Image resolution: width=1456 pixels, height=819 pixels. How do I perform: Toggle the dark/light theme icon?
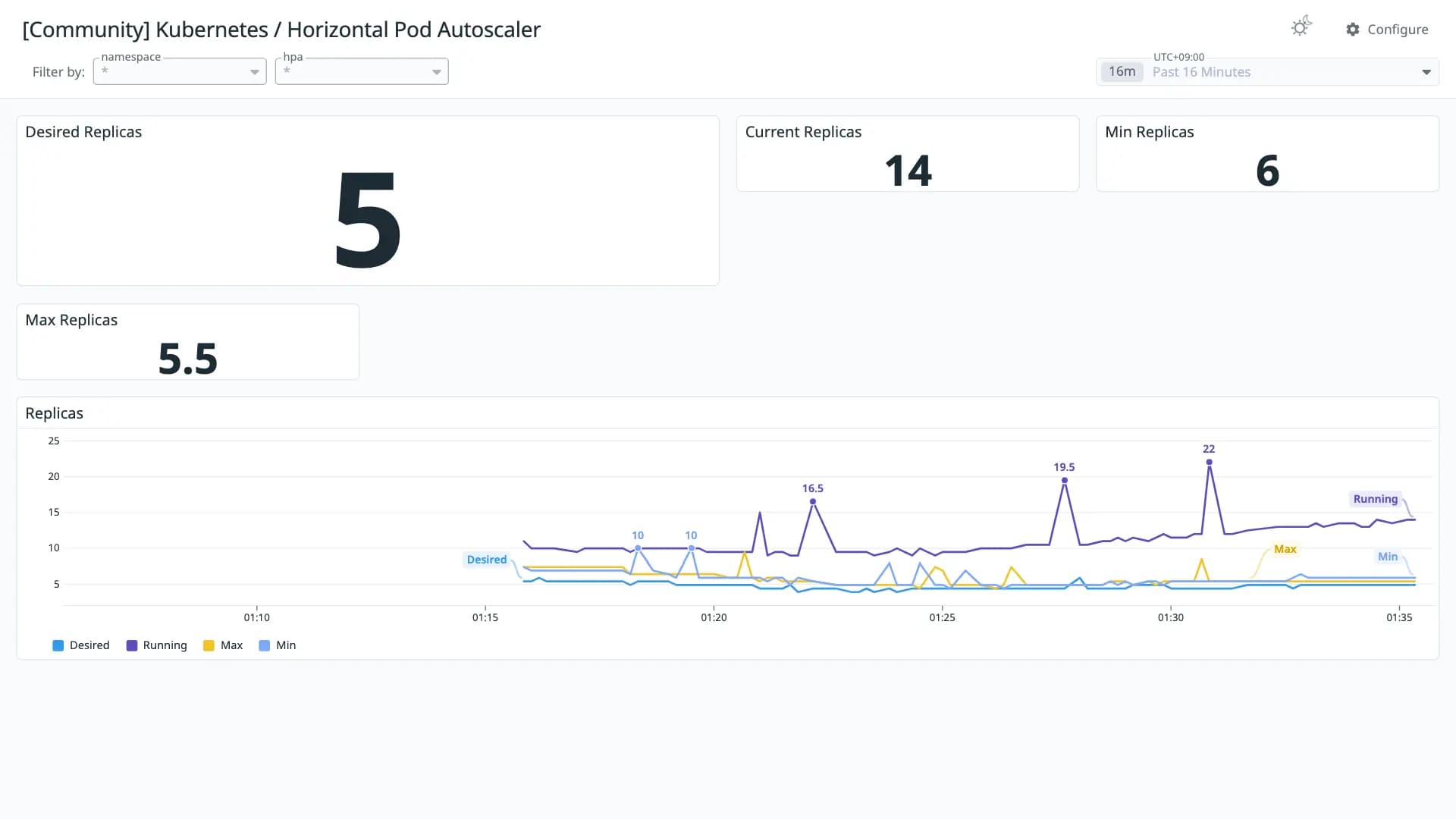click(1301, 27)
